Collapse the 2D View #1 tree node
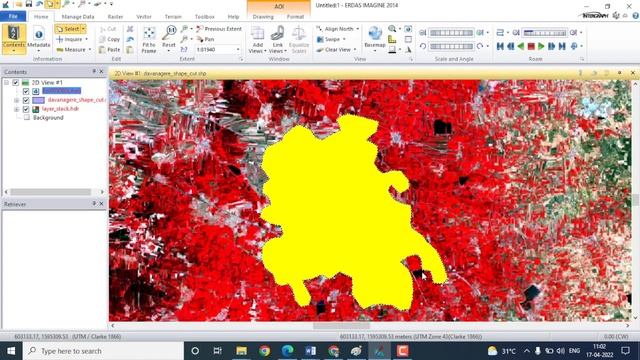The width and height of the screenshot is (640, 360). pyautogui.click(x=7, y=82)
